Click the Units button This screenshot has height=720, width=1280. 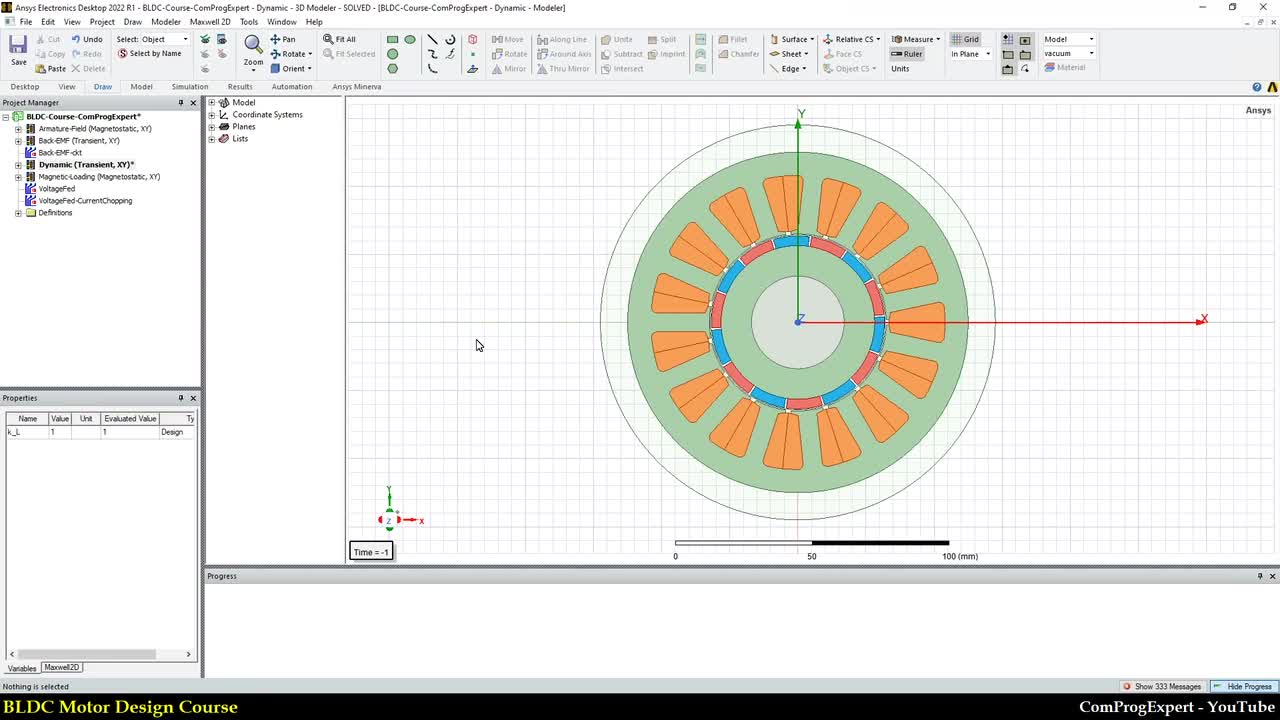[900, 69]
